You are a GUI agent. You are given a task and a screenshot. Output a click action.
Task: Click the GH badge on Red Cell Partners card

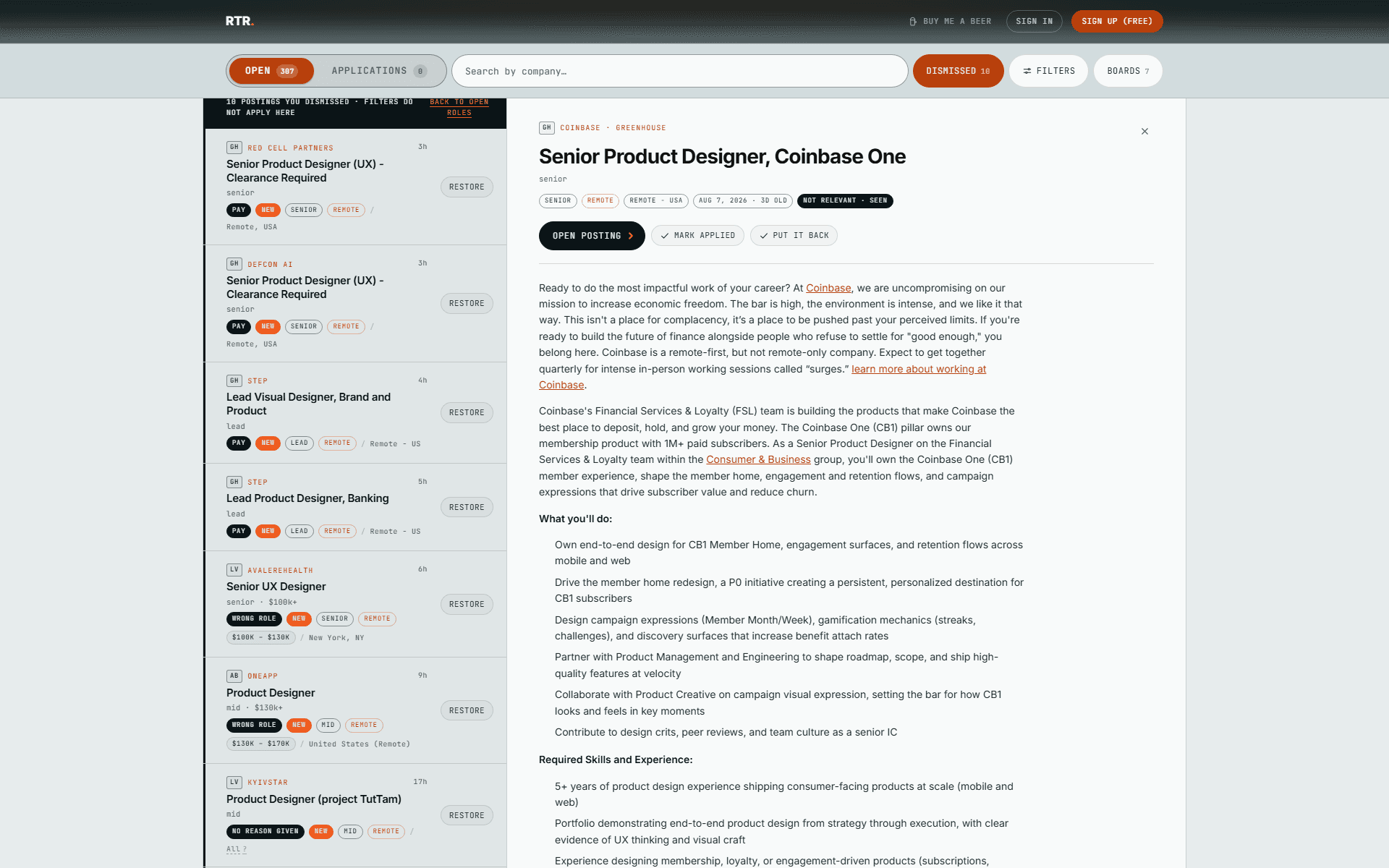234,148
